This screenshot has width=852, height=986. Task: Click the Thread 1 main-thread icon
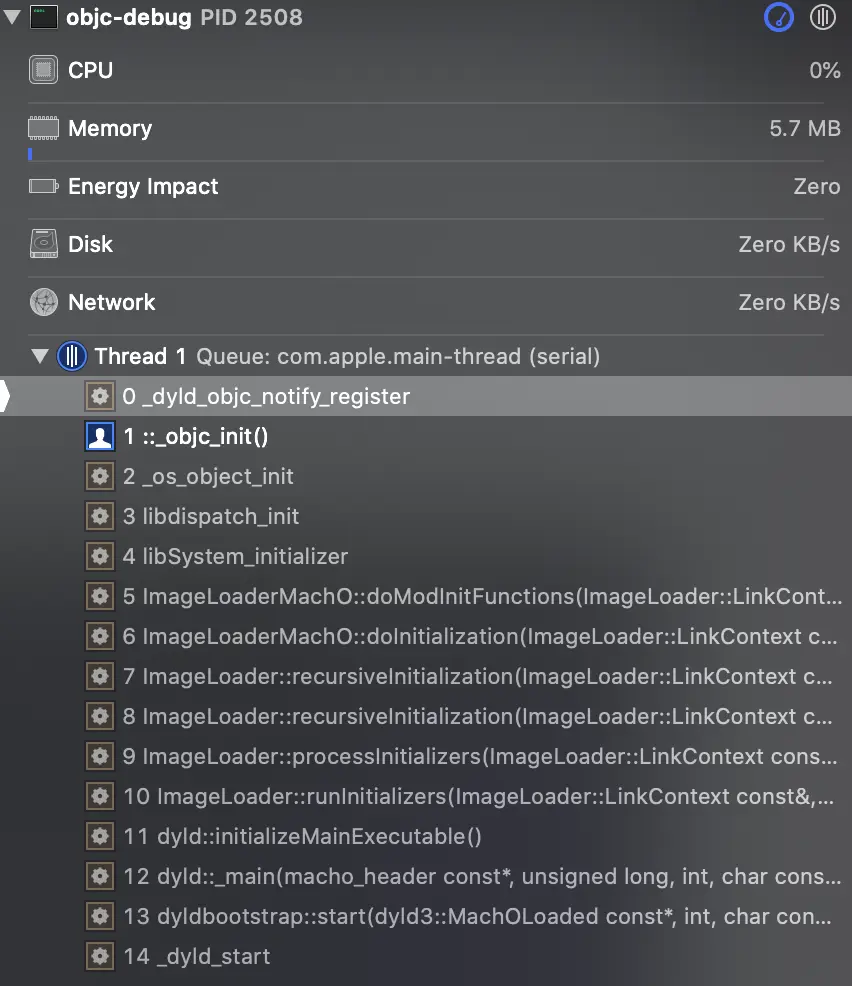72,356
